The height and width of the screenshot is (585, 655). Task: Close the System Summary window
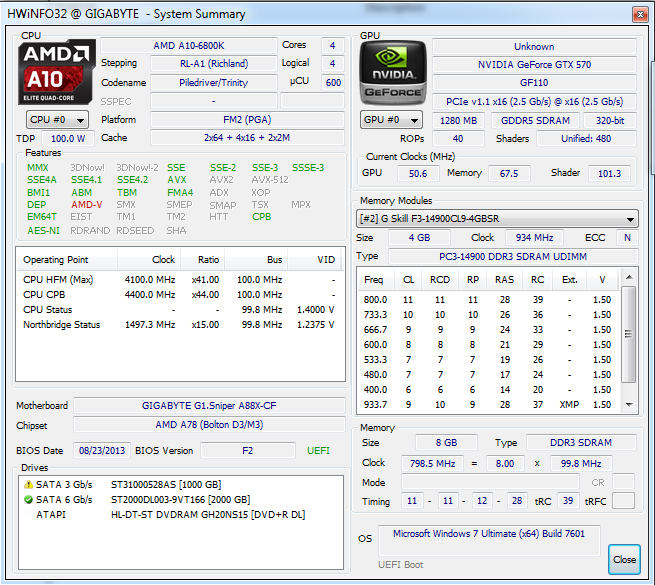click(640, 15)
